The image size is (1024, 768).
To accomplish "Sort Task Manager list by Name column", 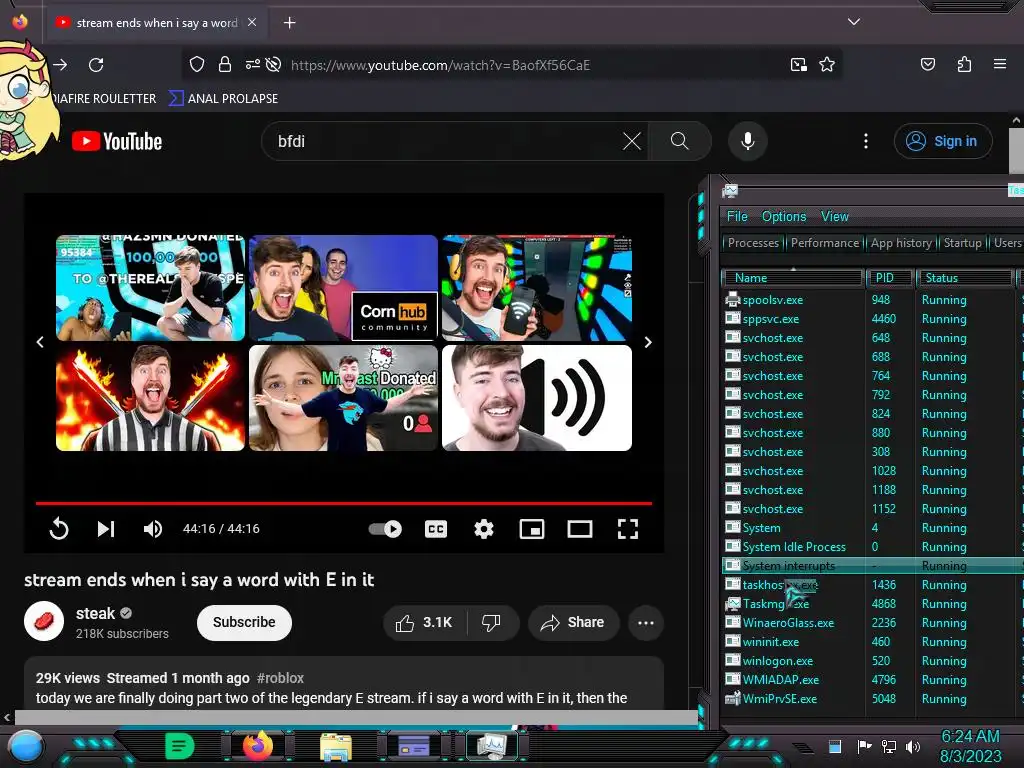I will (x=793, y=278).
